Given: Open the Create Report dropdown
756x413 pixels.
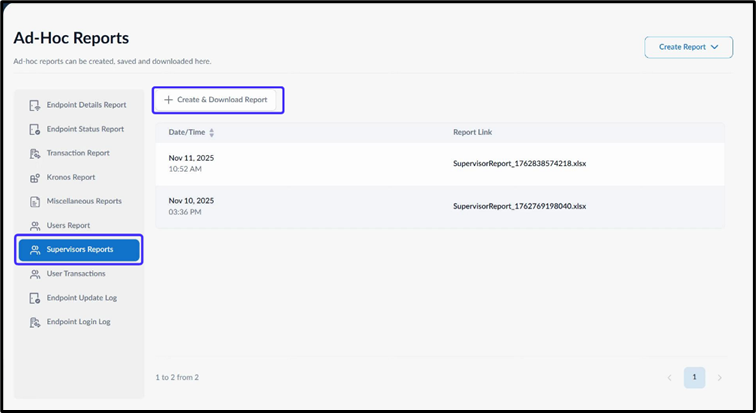Looking at the screenshot, I should point(688,47).
